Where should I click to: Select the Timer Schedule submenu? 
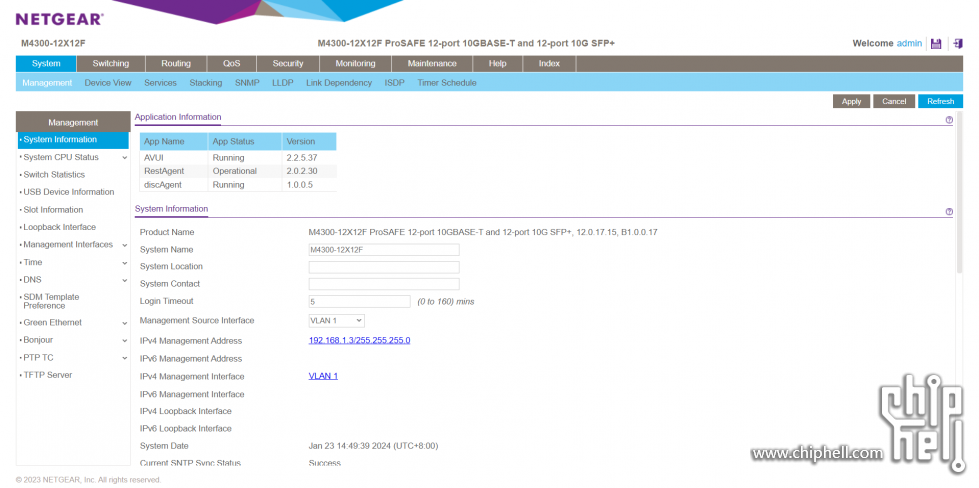coord(447,82)
